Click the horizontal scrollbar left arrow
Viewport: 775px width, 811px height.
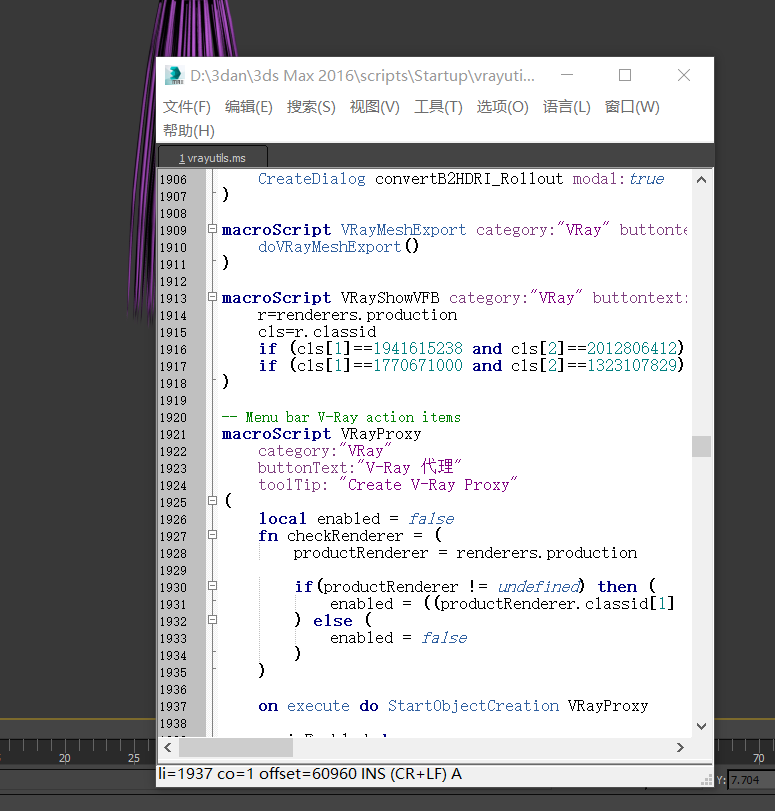(168, 747)
